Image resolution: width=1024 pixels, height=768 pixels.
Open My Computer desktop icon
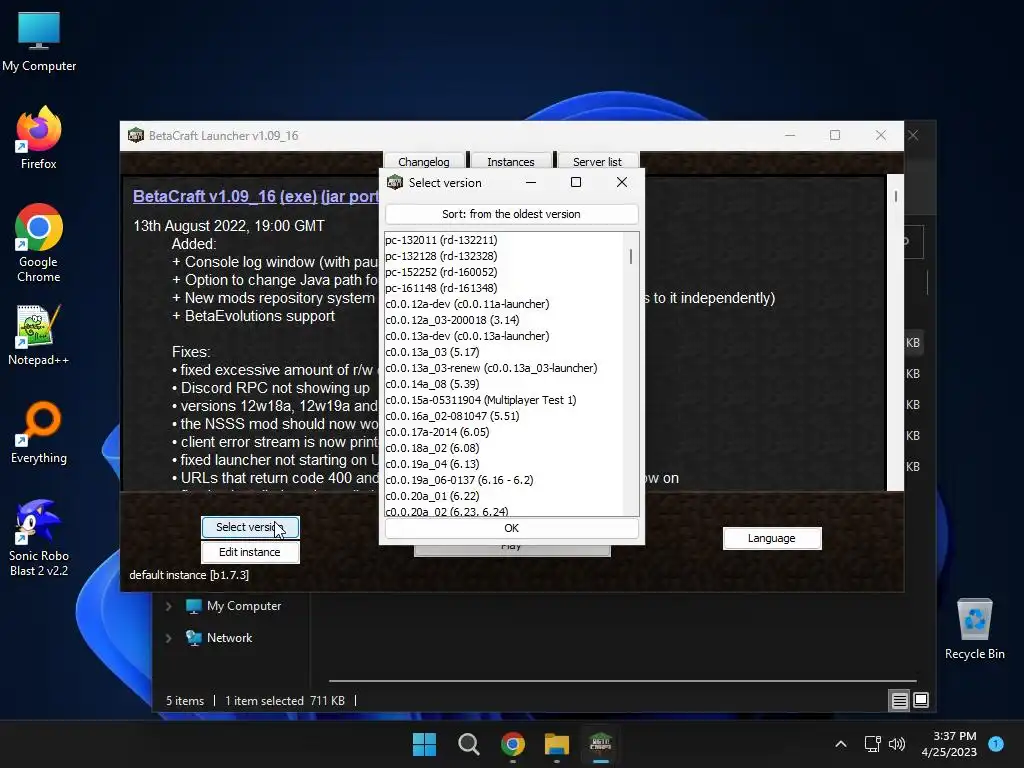tap(39, 42)
